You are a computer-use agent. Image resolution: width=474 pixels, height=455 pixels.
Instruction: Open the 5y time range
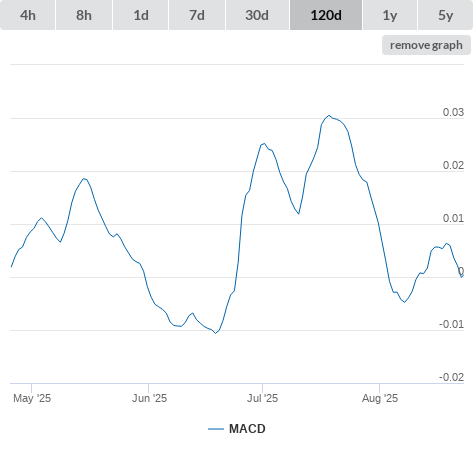445,15
